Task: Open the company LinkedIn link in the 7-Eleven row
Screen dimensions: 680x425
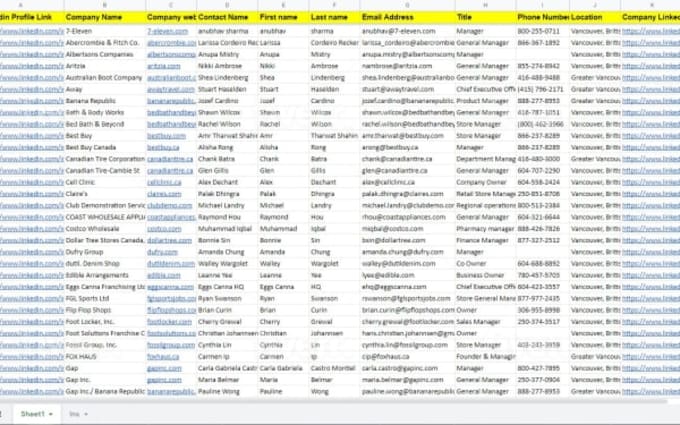Action: coord(651,31)
